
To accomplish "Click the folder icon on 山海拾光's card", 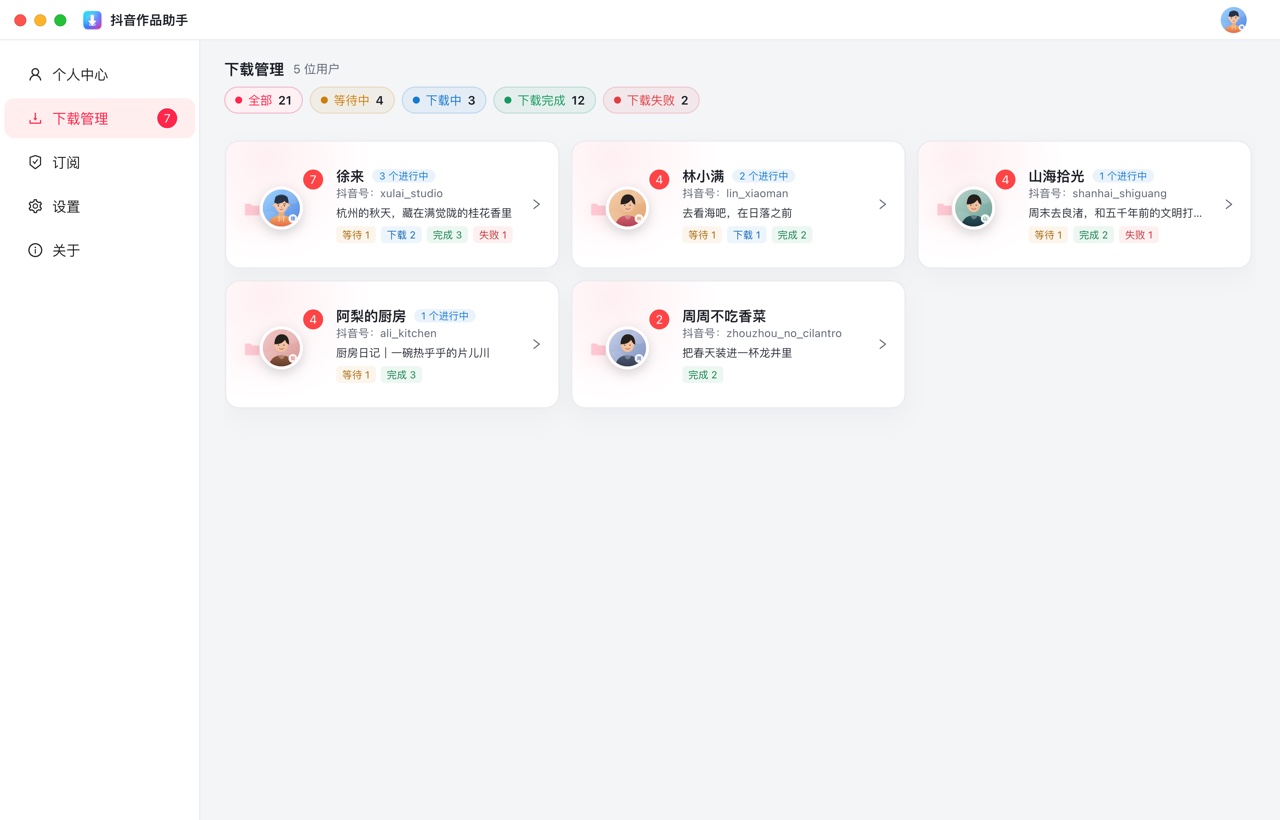I will tap(943, 209).
